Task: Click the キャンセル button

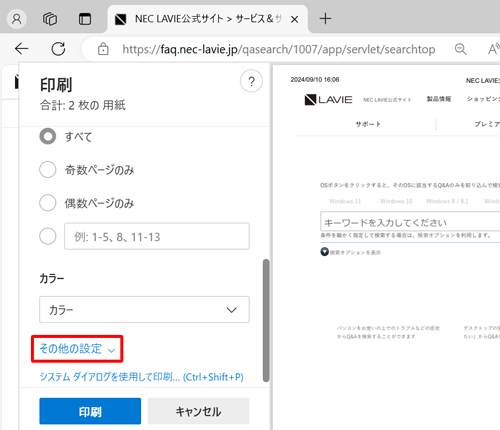Action: (198, 411)
